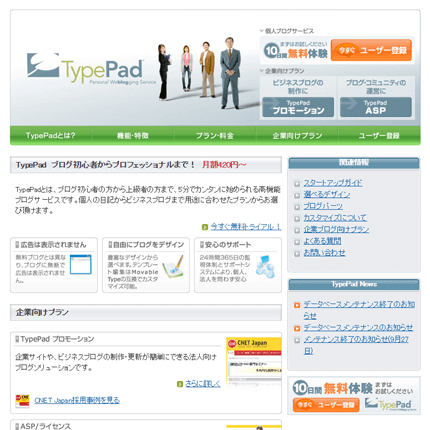Follow the 今すぐ無料トライアル link
Screen dimensions: 430x430
(x=246, y=227)
